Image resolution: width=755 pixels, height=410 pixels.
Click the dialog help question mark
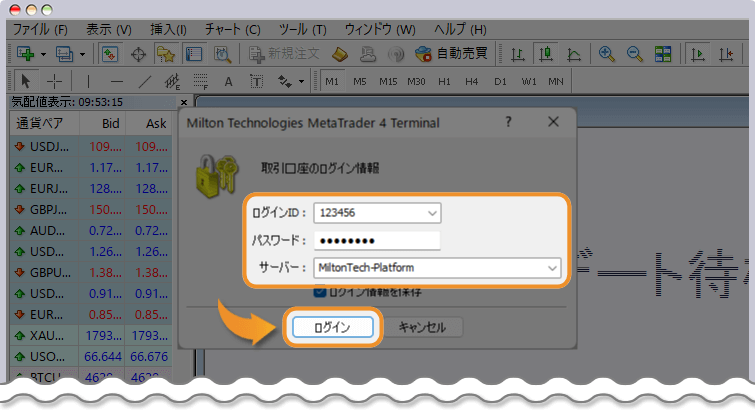508,122
